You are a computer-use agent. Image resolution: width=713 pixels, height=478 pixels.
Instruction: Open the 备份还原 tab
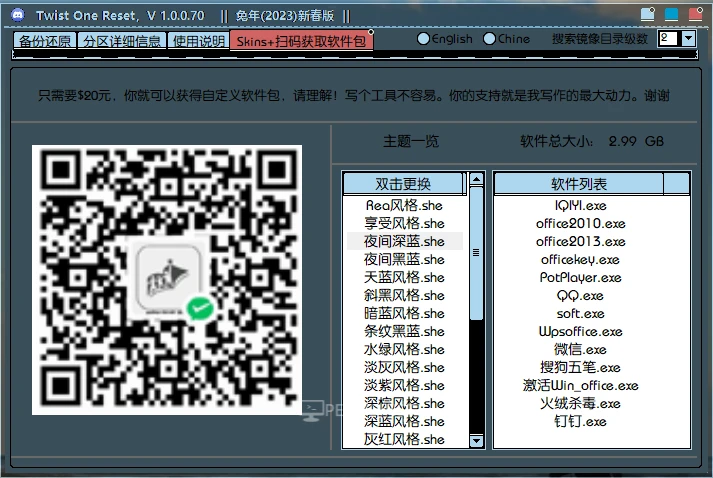click(x=45, y=41)
